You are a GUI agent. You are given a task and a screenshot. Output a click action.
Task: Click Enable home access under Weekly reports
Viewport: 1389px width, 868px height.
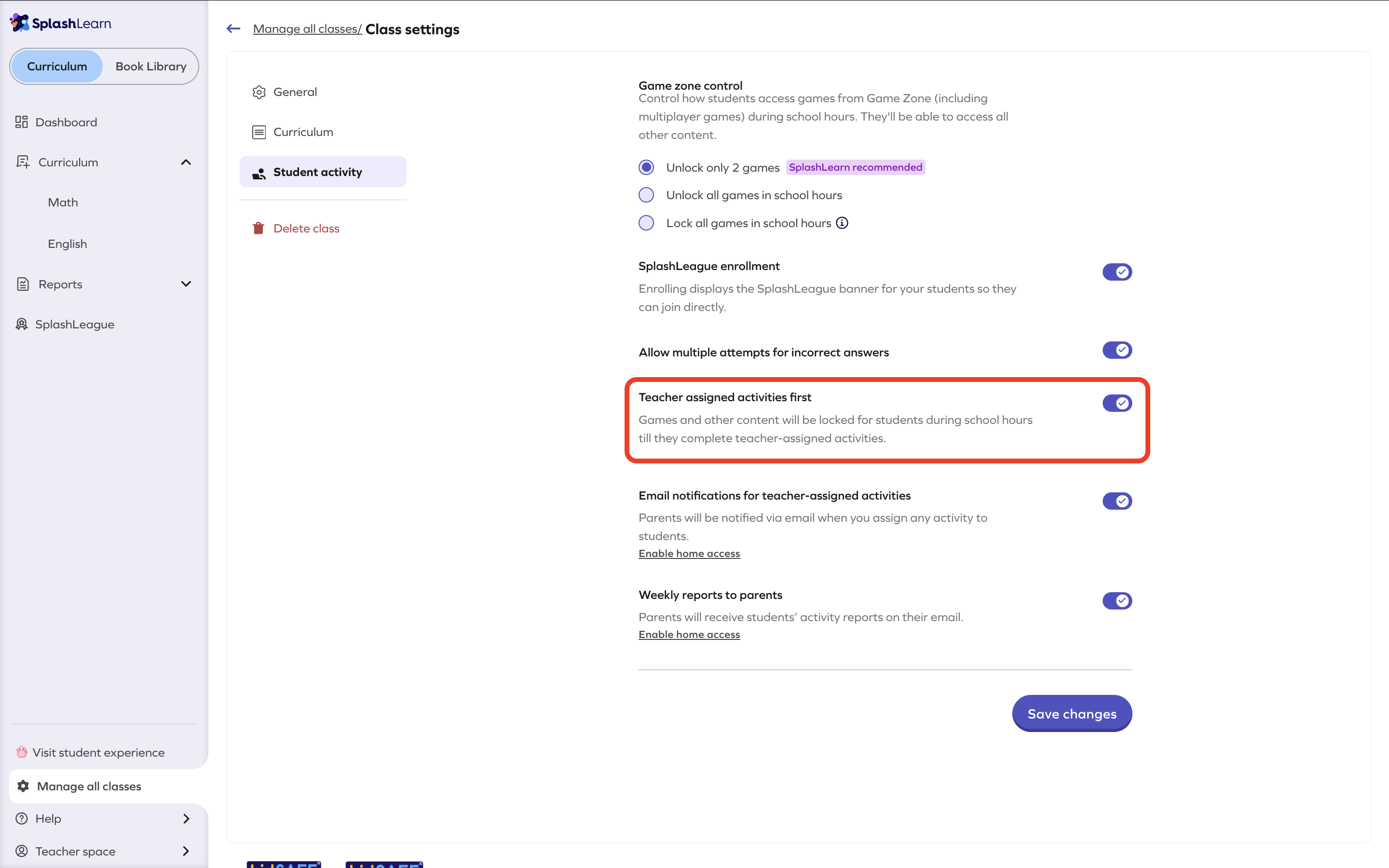coord(689,634)
